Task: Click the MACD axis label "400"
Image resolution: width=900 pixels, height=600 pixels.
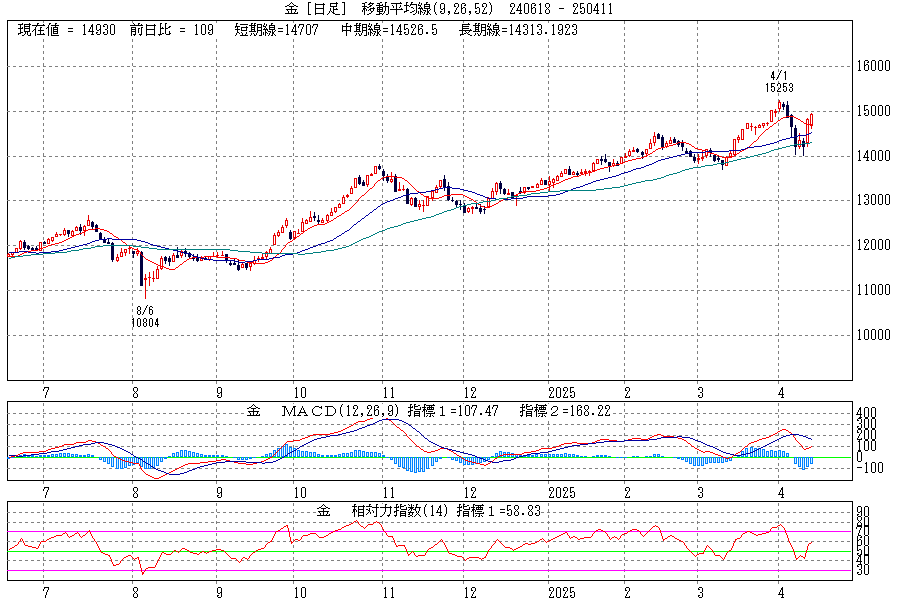Action: (866, 413)
